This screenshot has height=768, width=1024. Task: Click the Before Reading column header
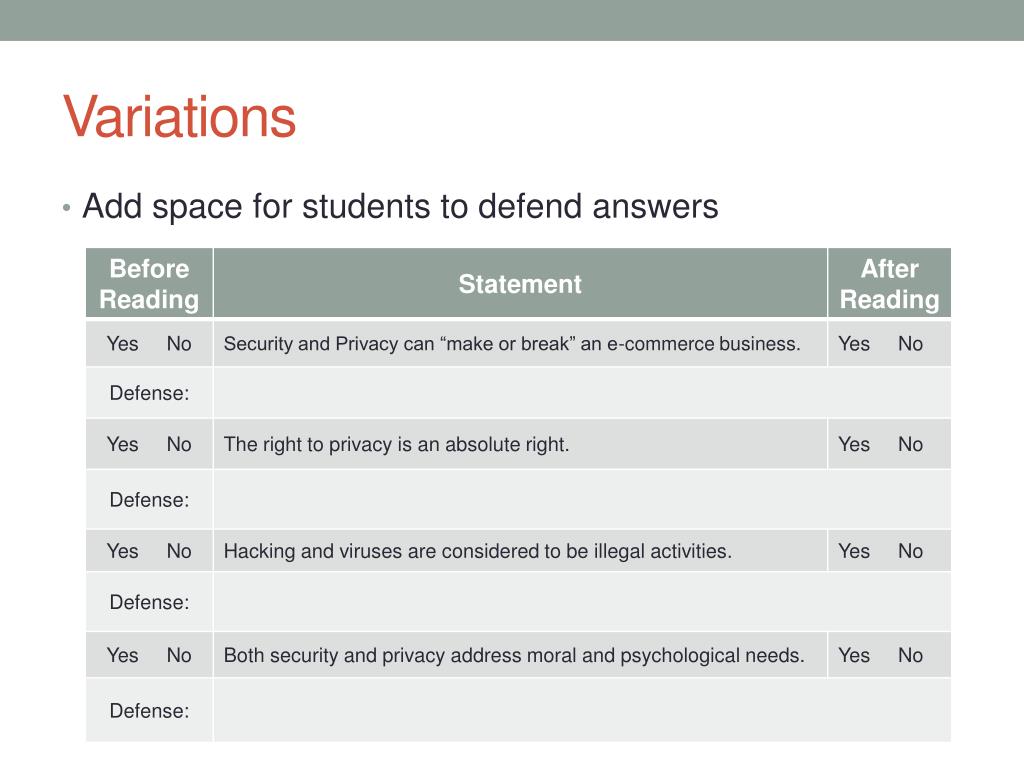[x=150, y=283]
